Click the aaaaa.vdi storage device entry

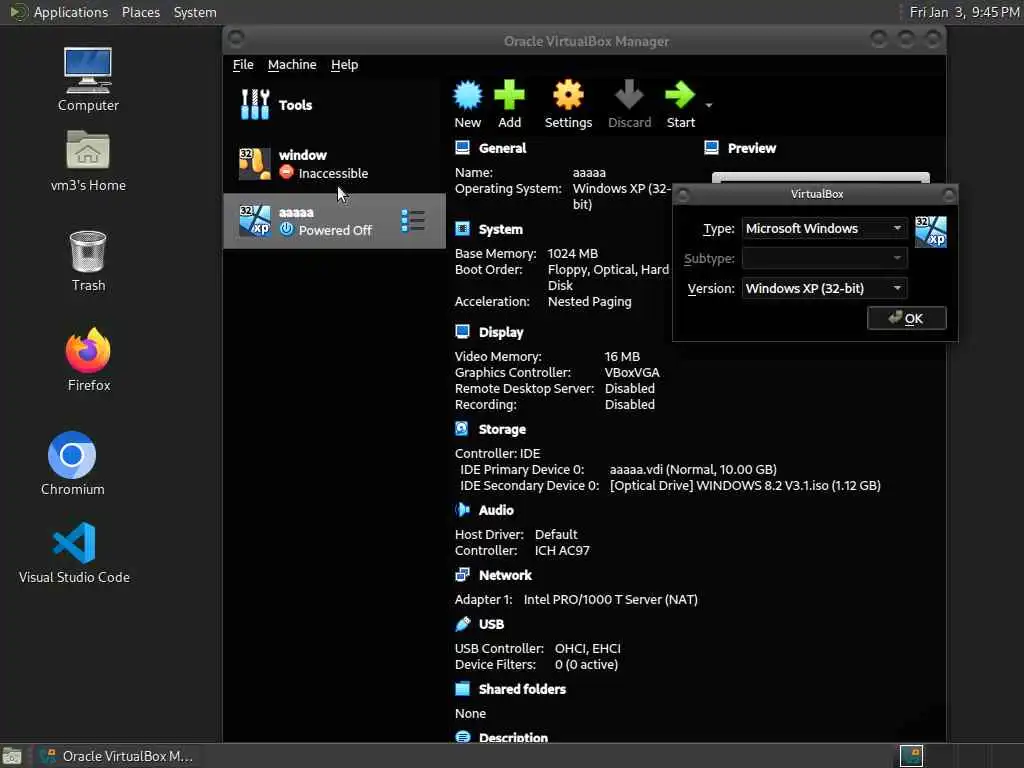coord(693,469)
